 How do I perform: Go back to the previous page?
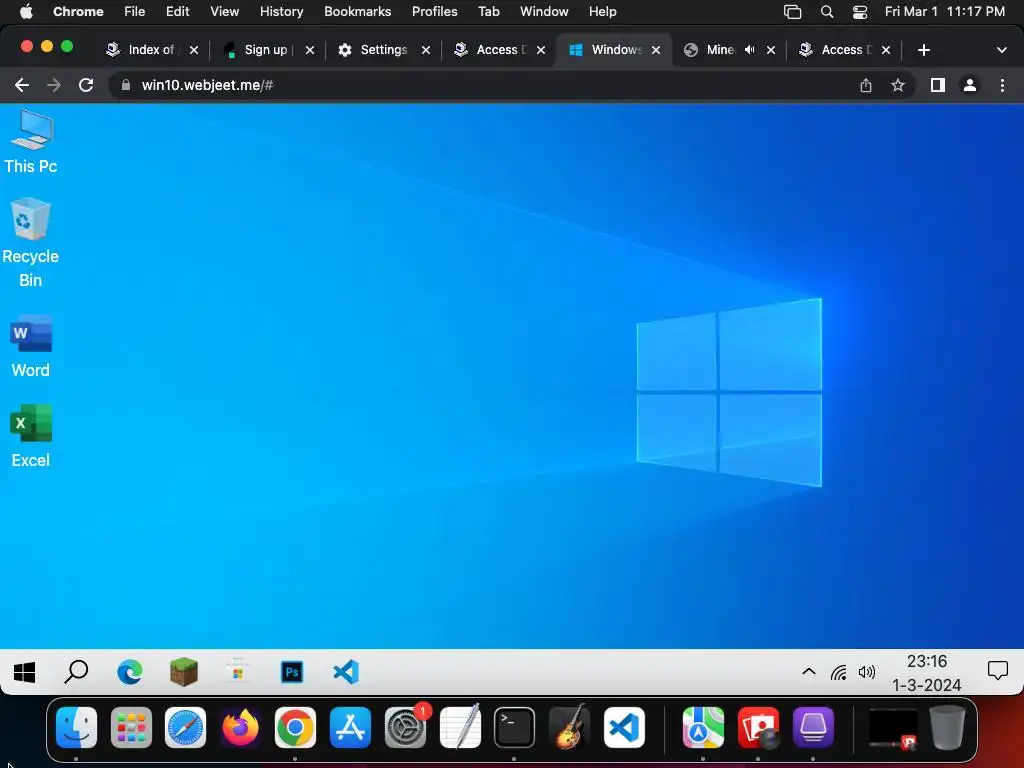(x=22, y=85)
